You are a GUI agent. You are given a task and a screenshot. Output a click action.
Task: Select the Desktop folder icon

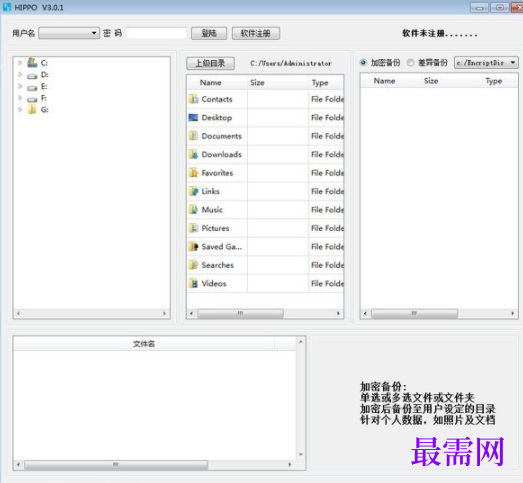pos(193,117)
